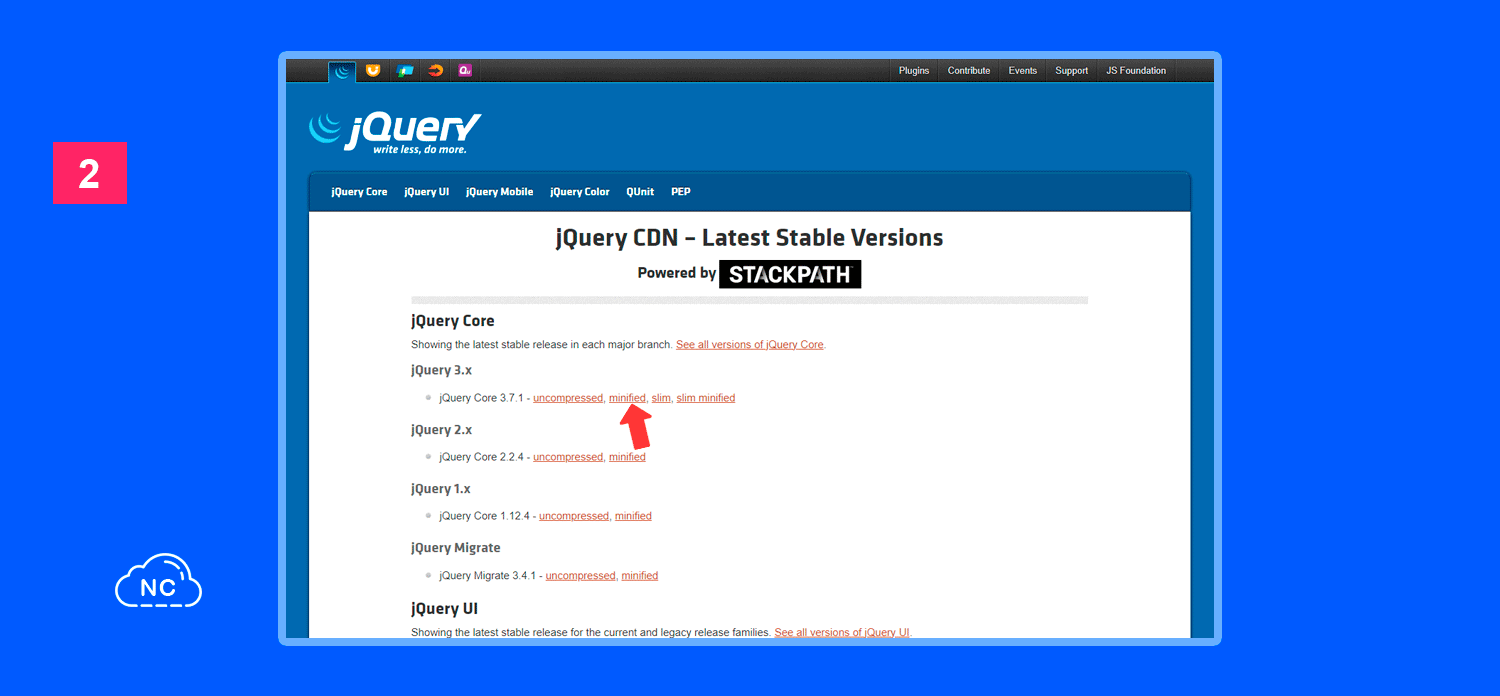The height and width of the screenshot is (696, 1500).
Task: Open the JS Foundation link
Action: (x=1136, y=71)
